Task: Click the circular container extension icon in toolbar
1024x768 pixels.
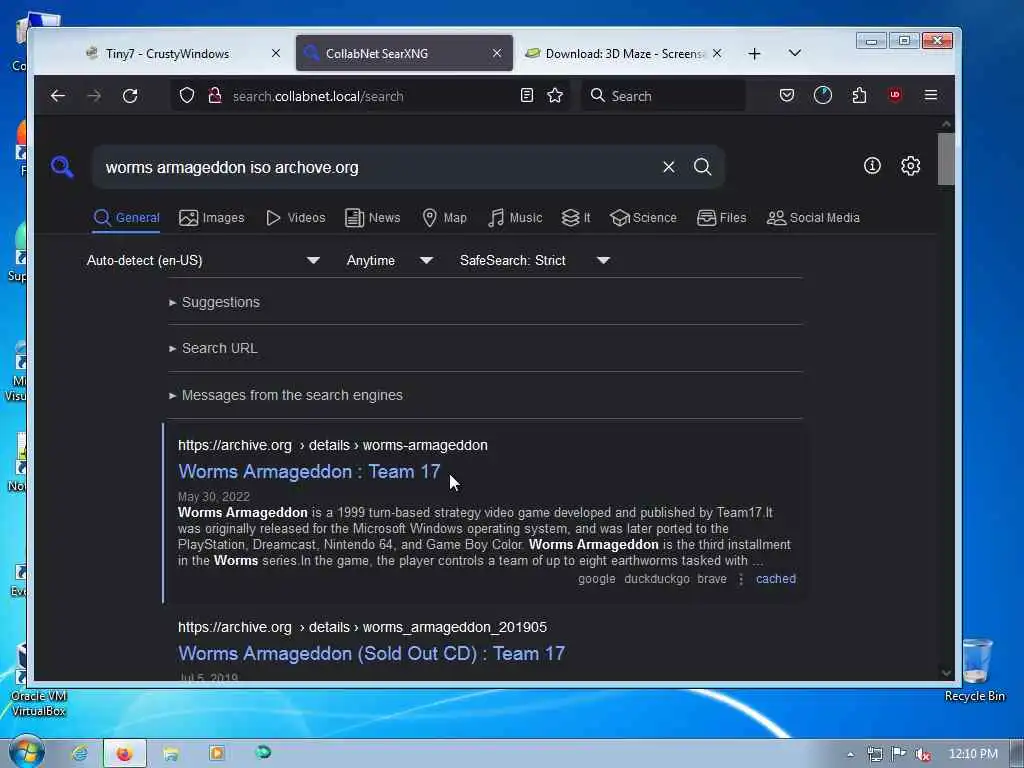Action: click(823, 95)
